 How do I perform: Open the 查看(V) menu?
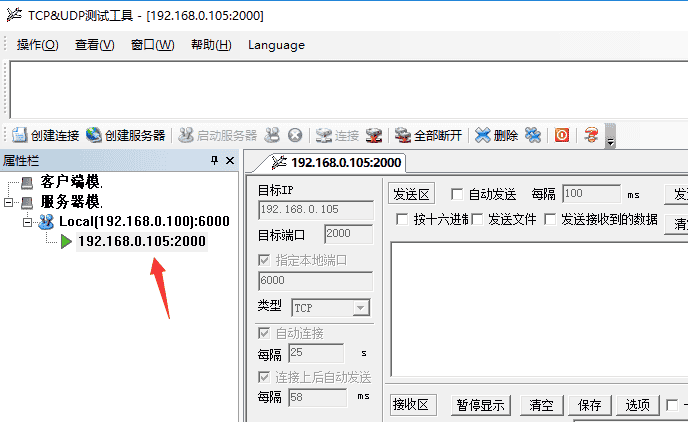(x=94, y=45)
